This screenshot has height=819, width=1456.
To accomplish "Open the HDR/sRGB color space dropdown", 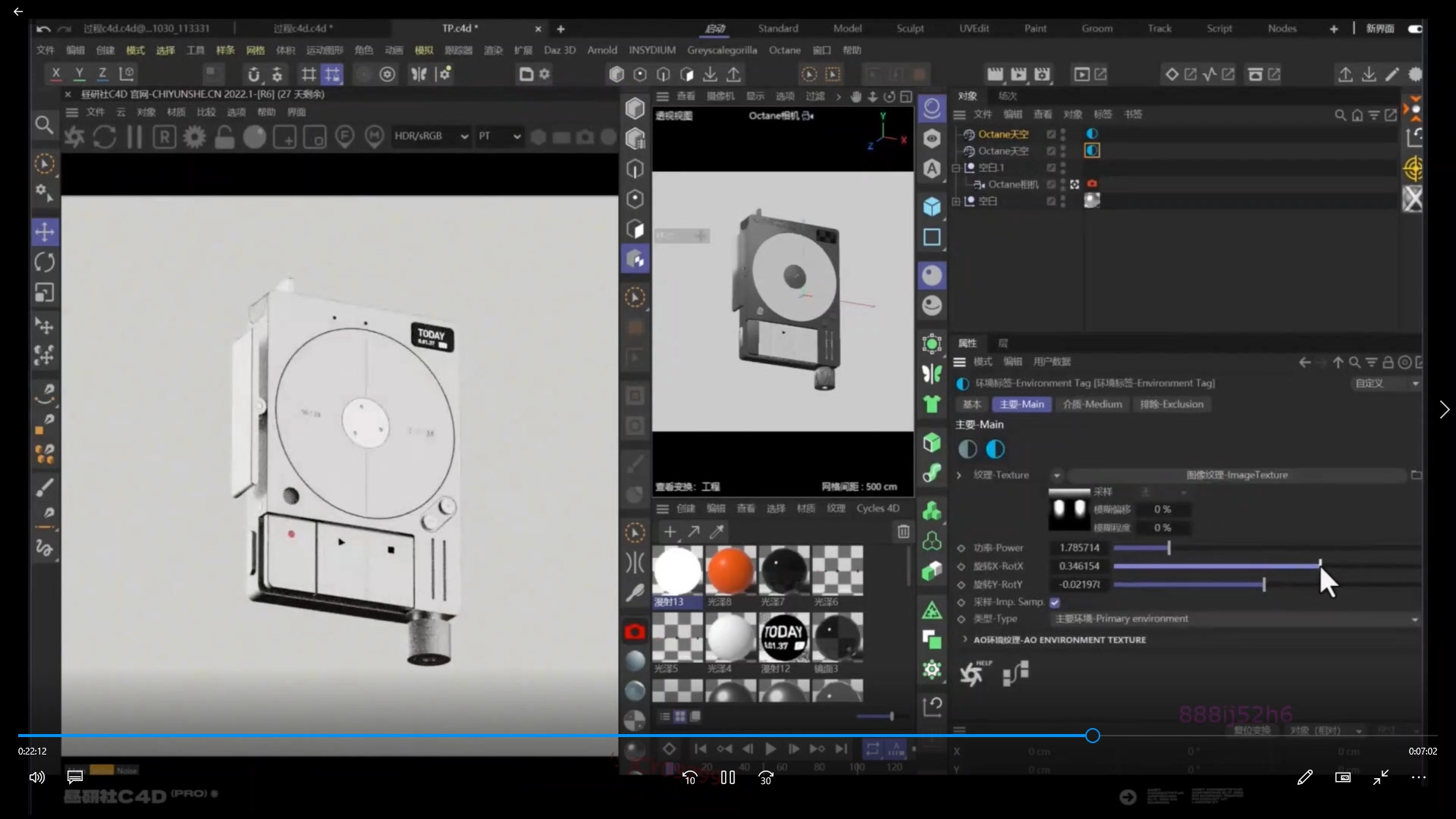I will [431, 136].
